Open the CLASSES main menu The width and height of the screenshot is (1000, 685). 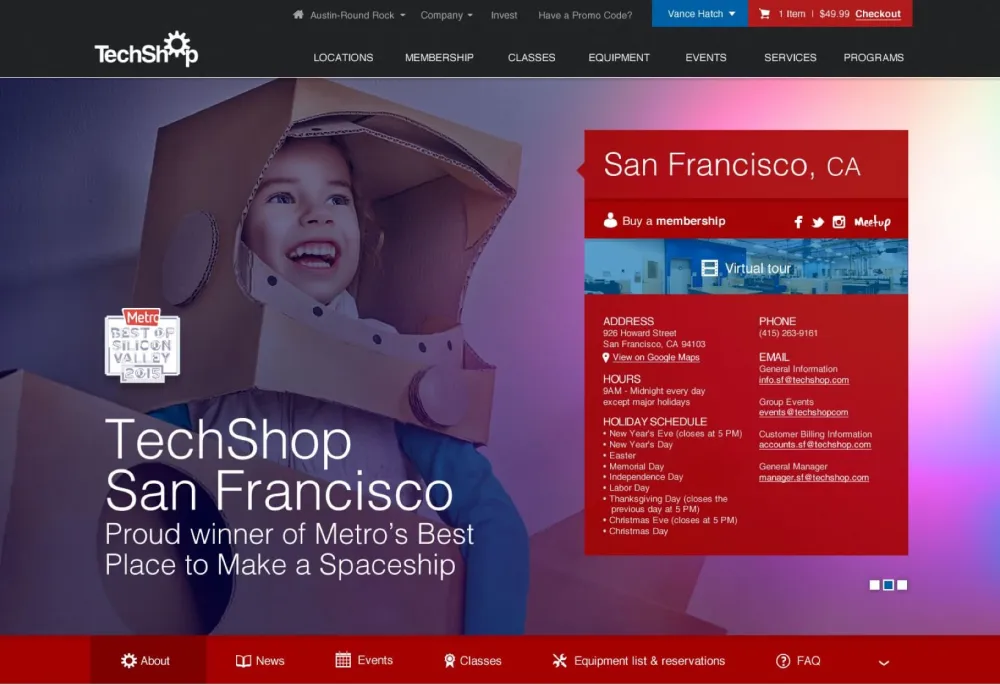pyautogui.click(x=531, y=57)
